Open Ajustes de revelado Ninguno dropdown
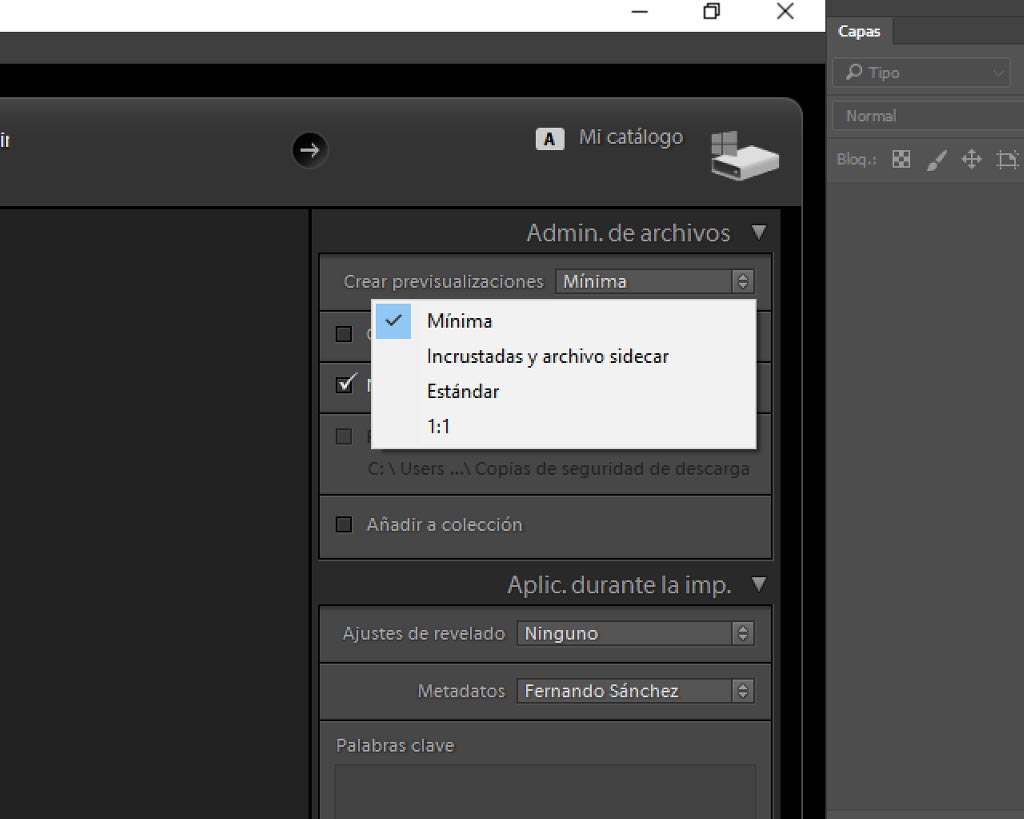This screenshot has height=819, width=1024. tap(635, 634)
